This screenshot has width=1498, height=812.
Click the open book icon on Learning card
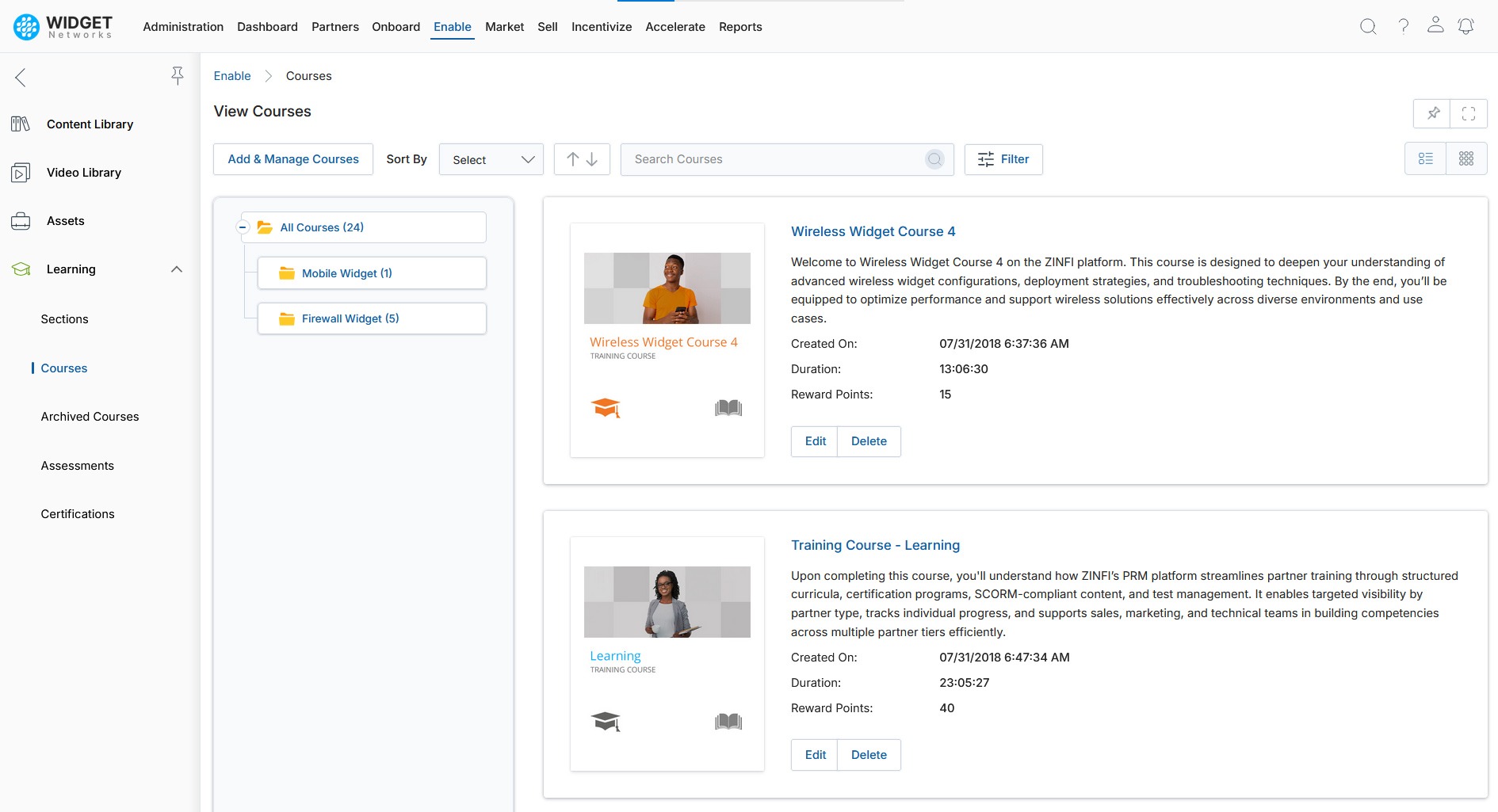click(728, 722)
